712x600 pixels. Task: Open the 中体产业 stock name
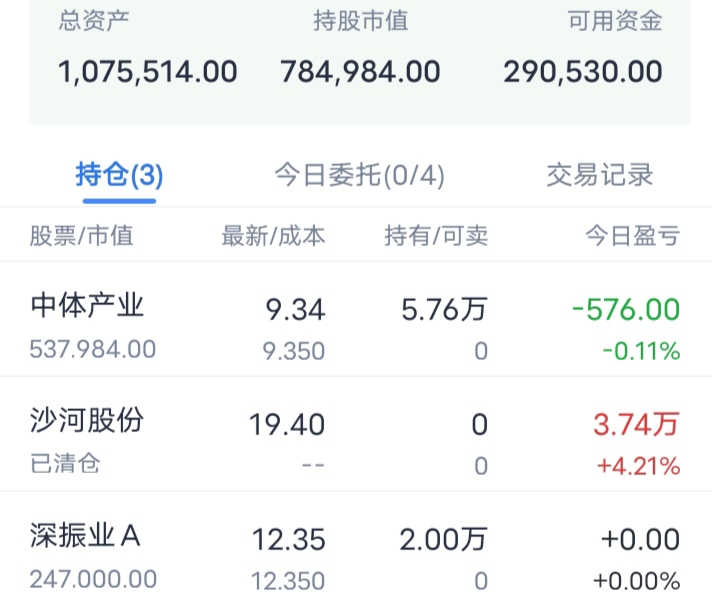tap(88, 305)
